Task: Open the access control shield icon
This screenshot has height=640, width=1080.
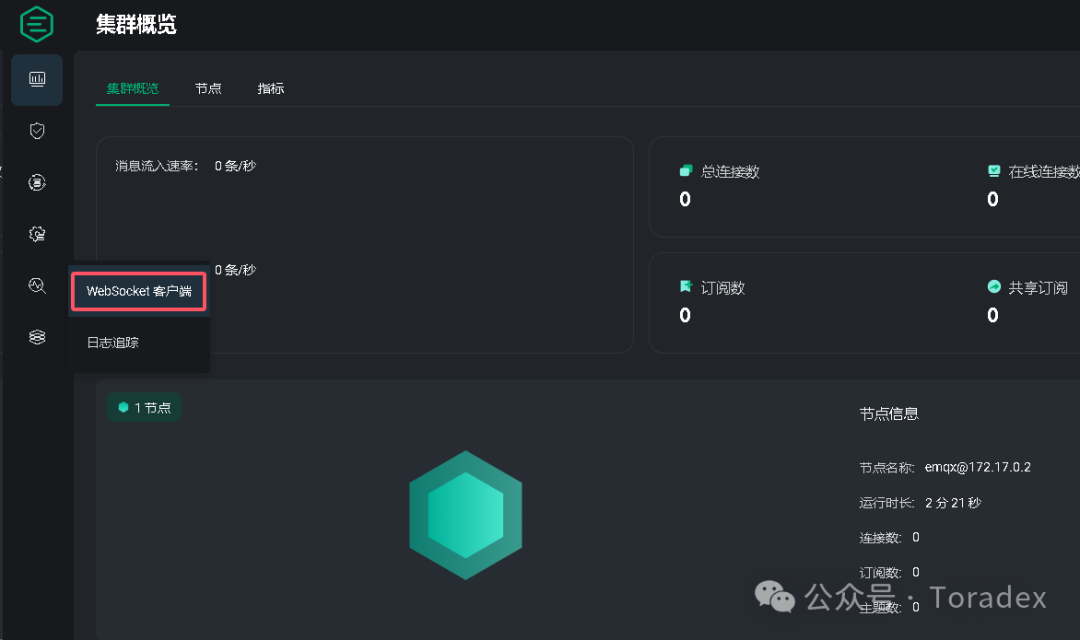Action: (37, 131)
